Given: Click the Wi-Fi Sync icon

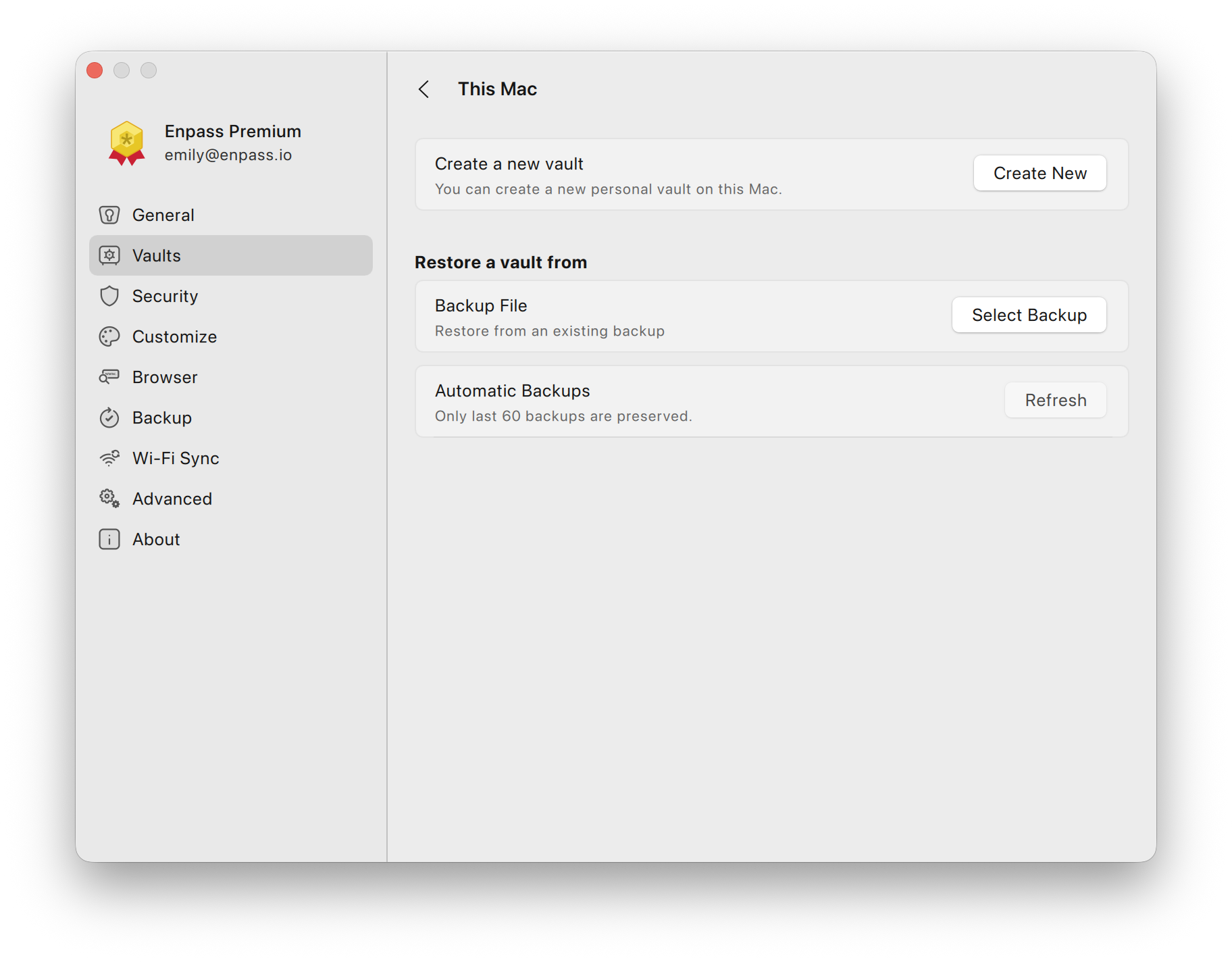Looking at the screenshot, I should (109, 458).
